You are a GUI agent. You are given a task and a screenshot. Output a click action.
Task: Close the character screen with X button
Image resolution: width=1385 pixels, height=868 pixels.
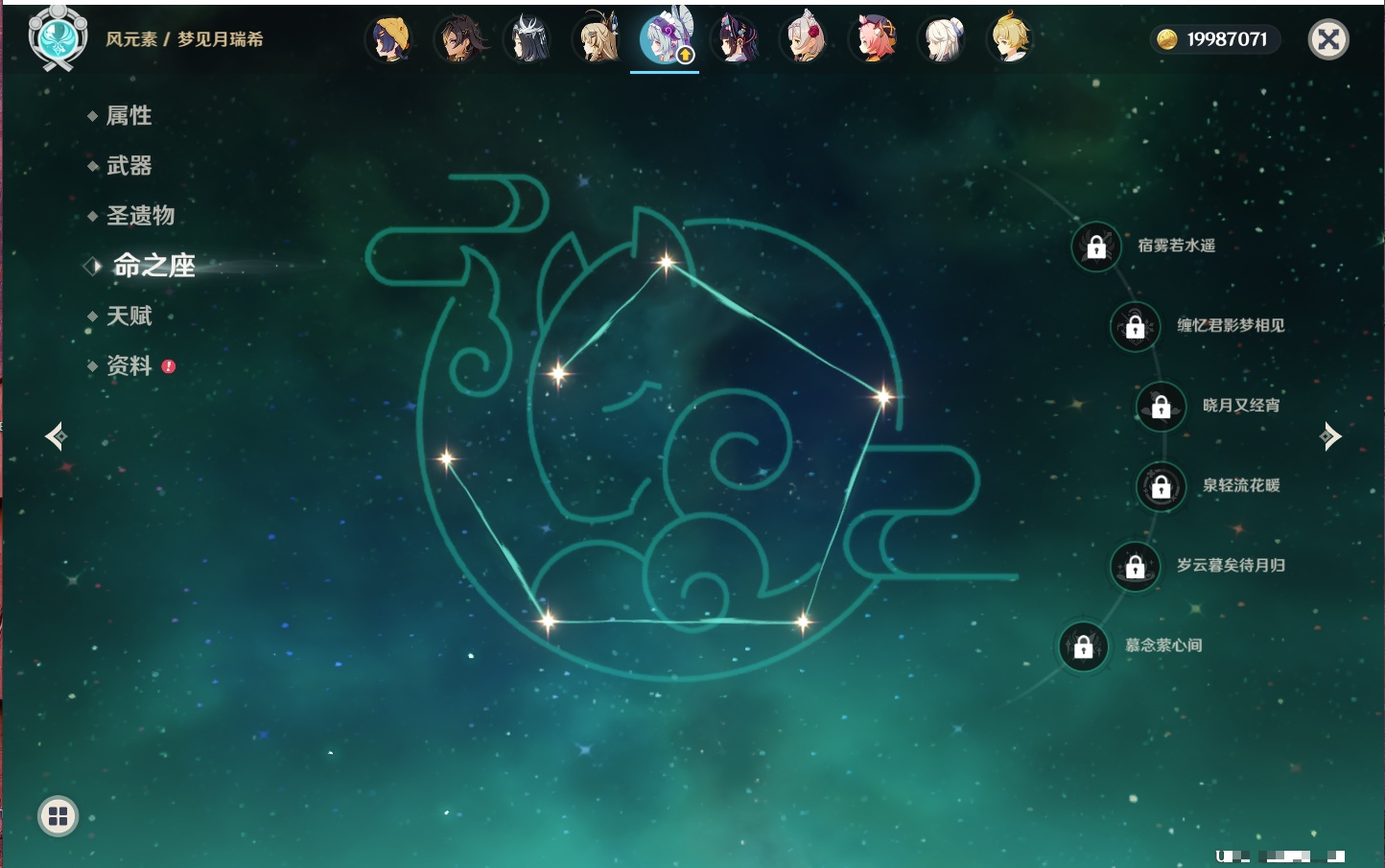(x=1328, y=39)
